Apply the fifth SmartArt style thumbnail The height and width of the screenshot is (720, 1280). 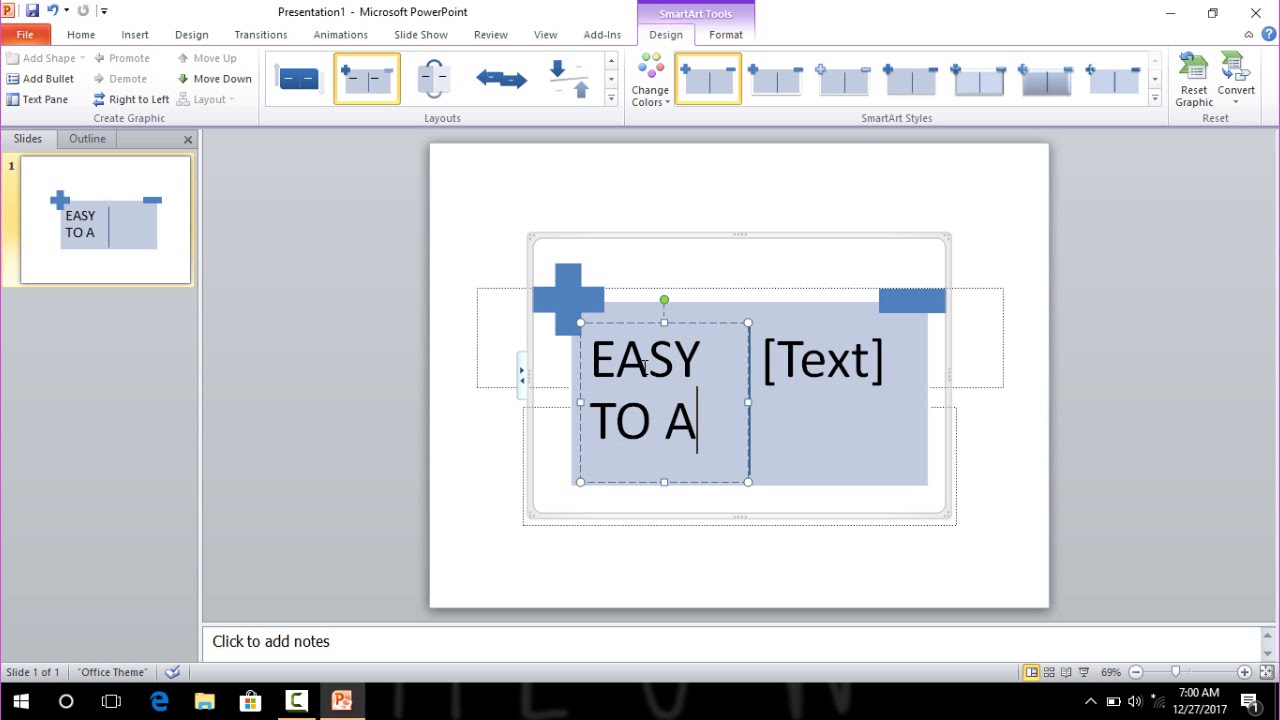(x=978, y=78)
